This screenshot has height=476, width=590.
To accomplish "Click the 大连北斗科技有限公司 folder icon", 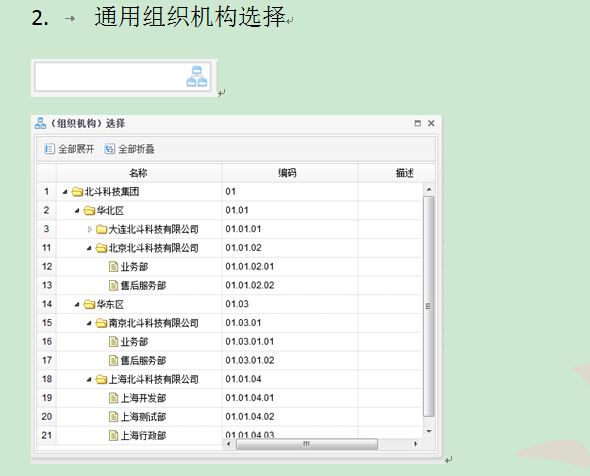I will pos(101,229).
